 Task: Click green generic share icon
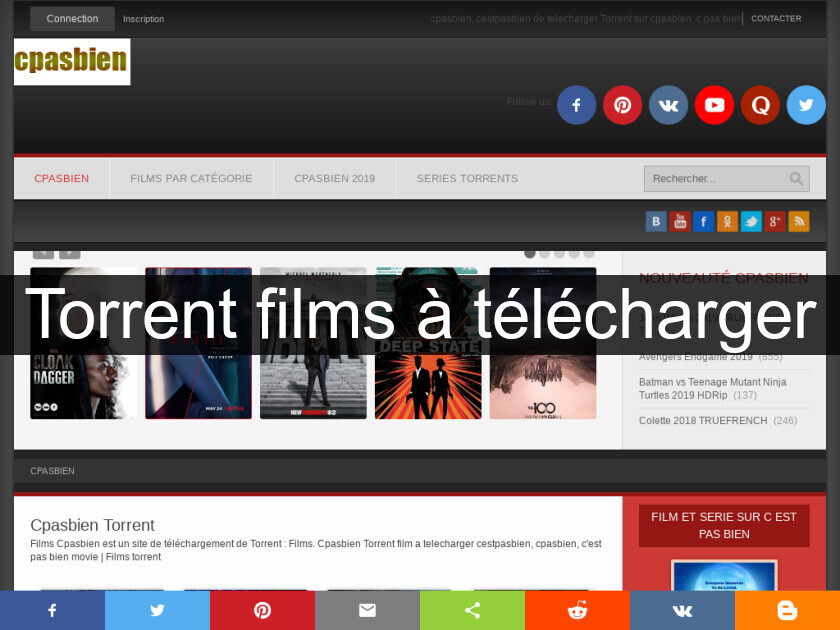click(x=472, y=611)
